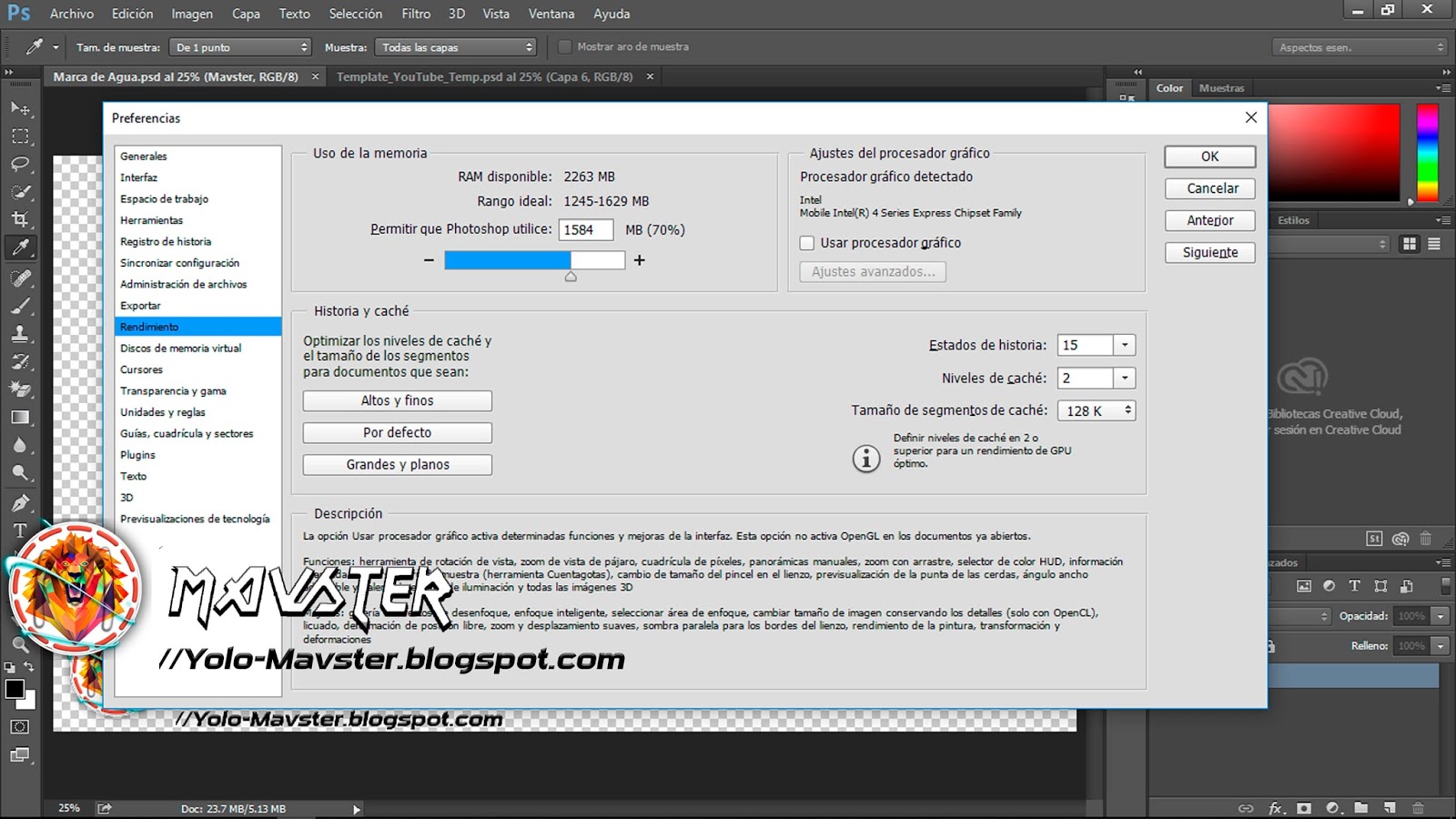Link layers using the chain icon
1456x819 pixels.
point(1247,808)
